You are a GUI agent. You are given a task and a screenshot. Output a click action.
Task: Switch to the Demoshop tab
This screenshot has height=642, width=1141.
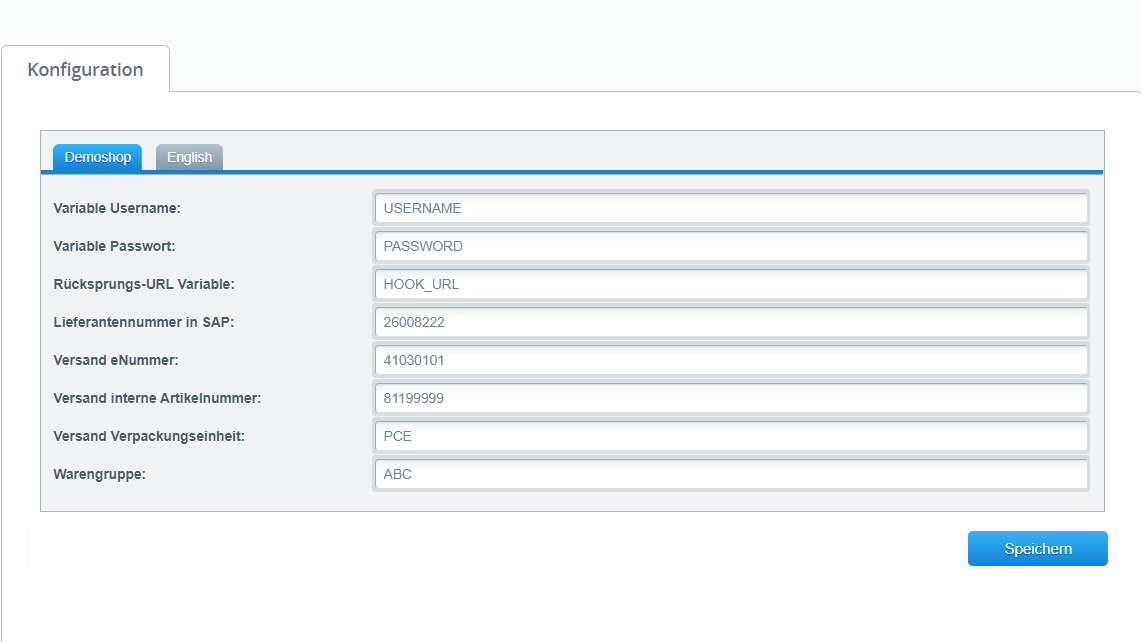coord(98,157)
